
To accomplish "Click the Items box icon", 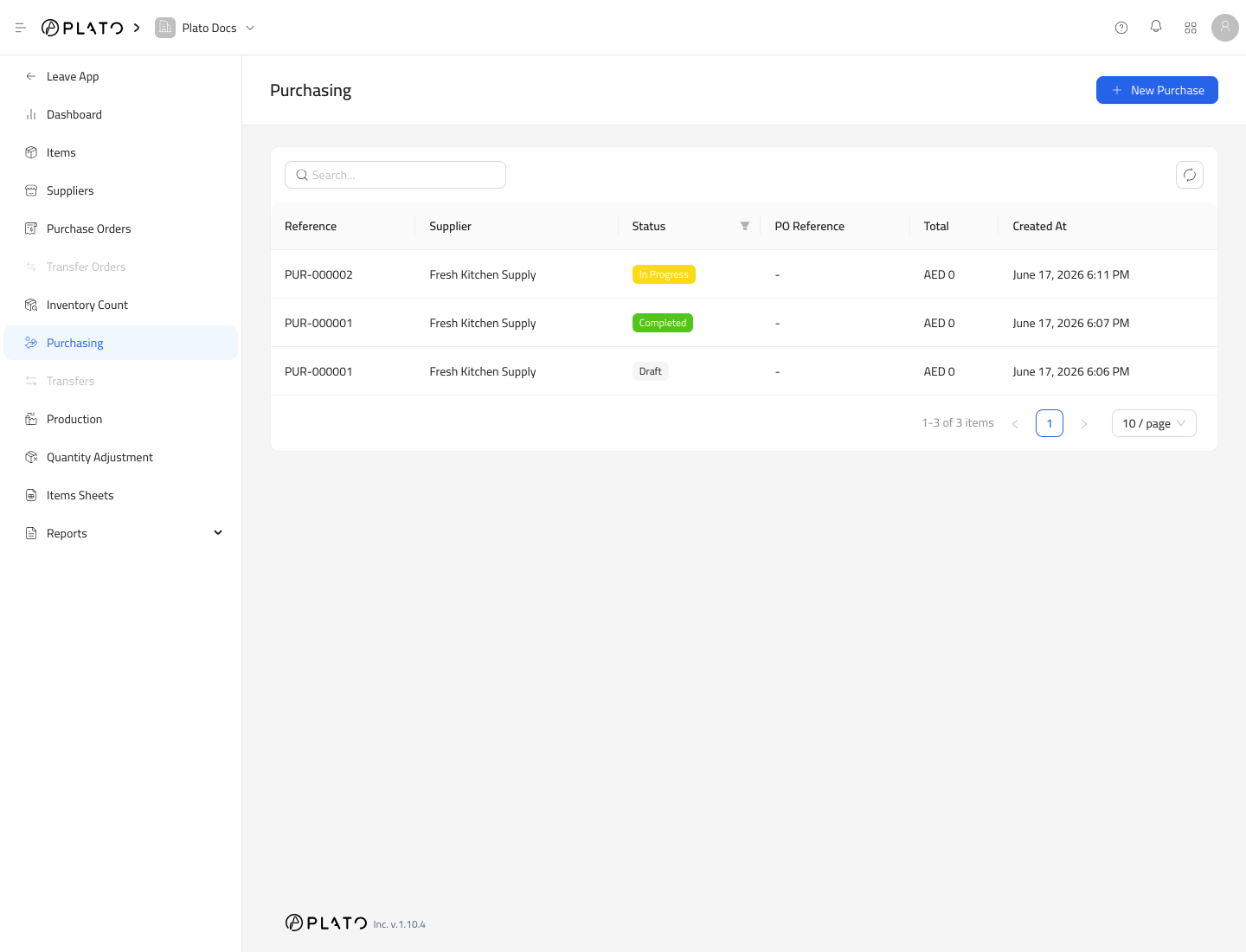I will point(31,152).
